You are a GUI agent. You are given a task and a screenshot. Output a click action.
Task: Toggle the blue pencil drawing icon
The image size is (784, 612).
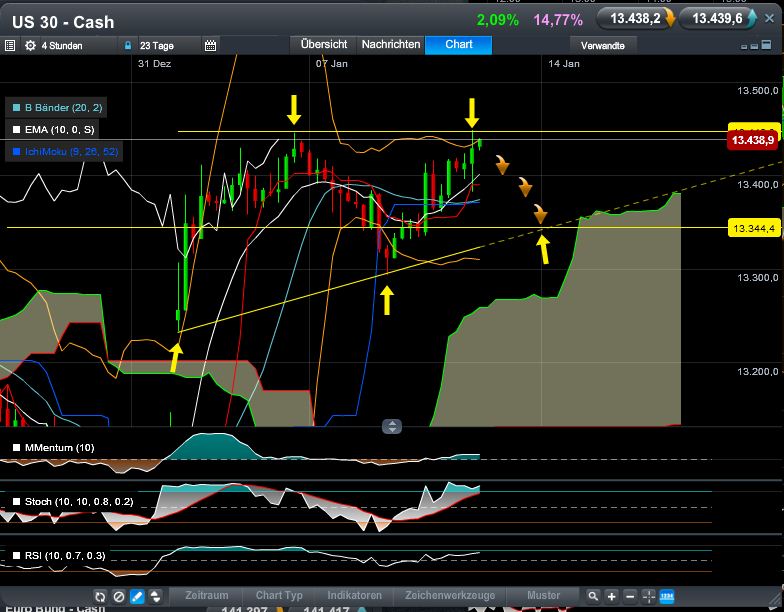tap(136, 596)
